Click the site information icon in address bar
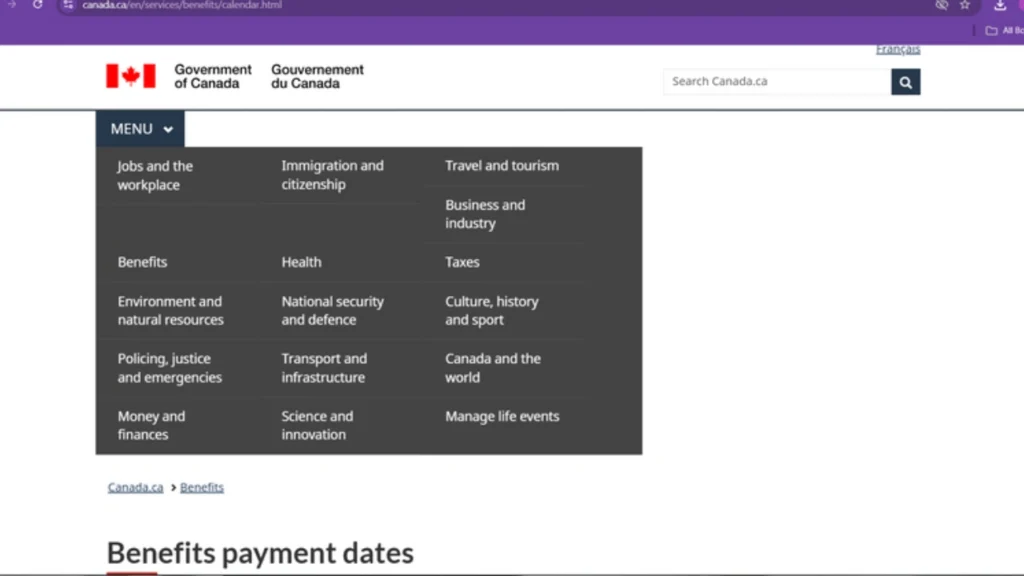Screen dimensions: 1024x576 pos(68,5)
